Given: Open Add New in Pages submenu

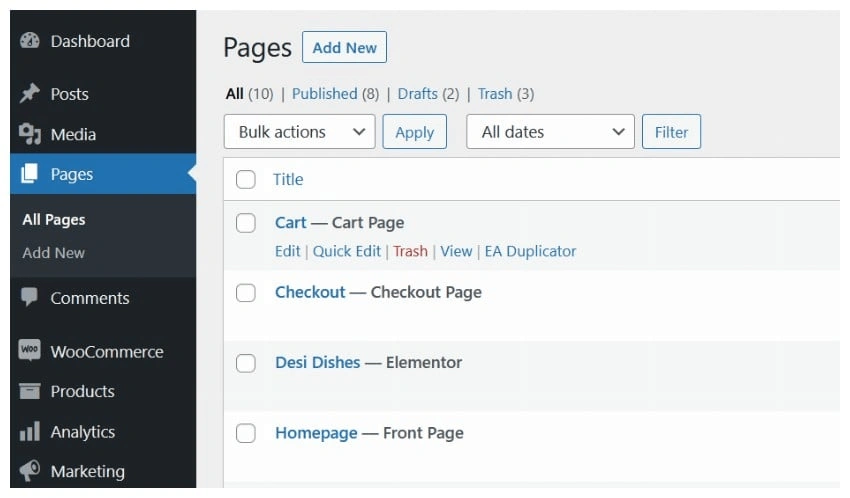Looking at the screenshot, I should point(54,253).
